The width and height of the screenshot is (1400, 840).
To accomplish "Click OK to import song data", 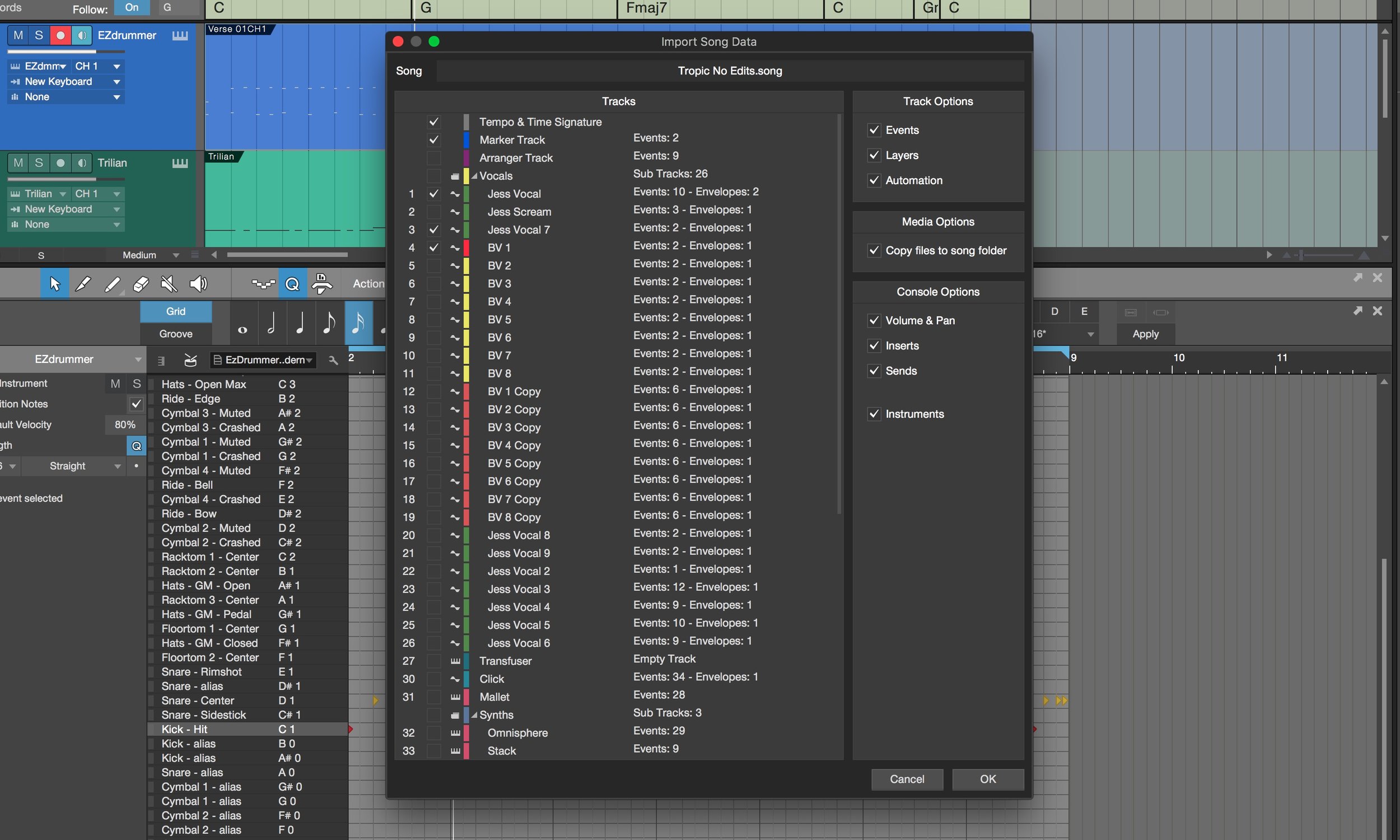I will point(987,780).
